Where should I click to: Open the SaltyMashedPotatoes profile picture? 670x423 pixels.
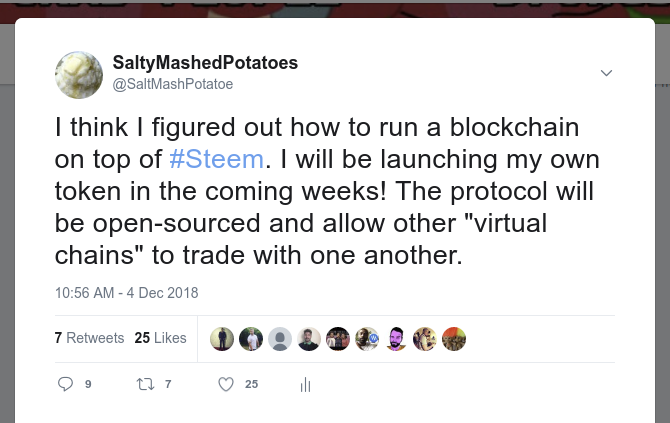79,75
